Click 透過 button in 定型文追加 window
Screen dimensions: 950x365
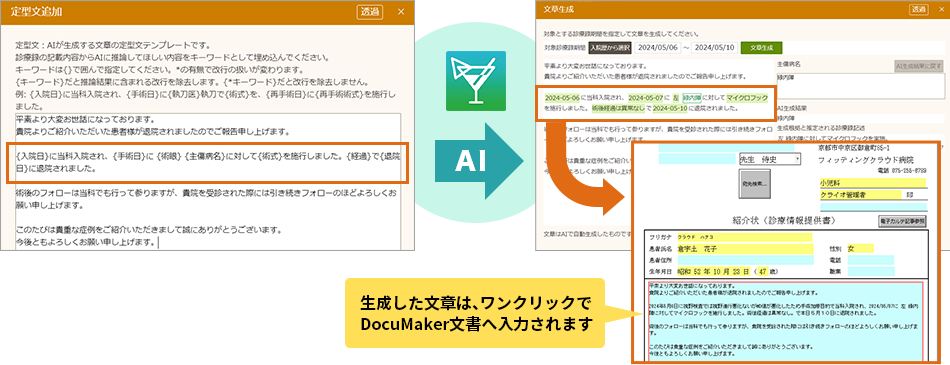click(x=370, y=12)
